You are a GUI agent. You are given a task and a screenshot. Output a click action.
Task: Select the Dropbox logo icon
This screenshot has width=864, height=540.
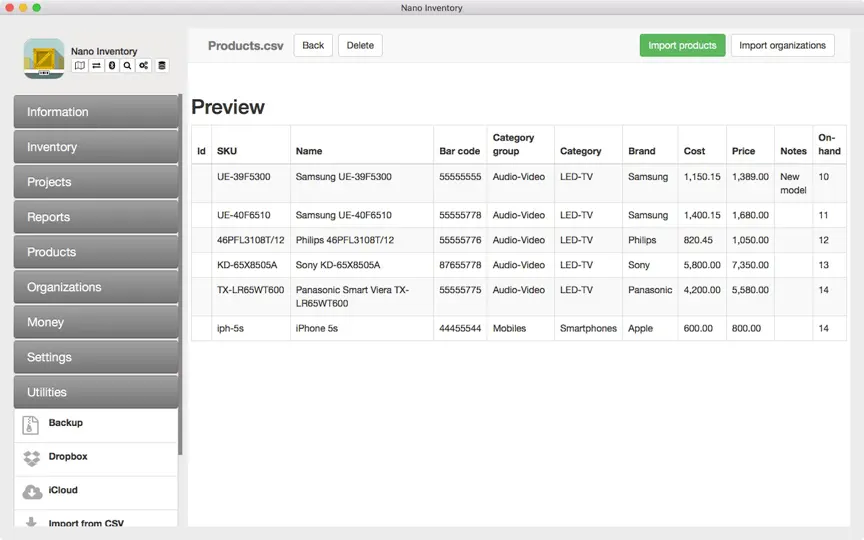(32, 458)
